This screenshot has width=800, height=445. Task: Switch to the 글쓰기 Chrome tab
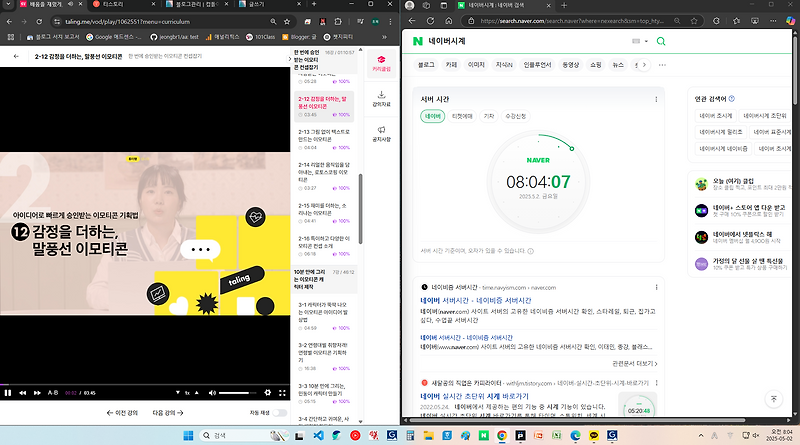click(x=268, y=4)
